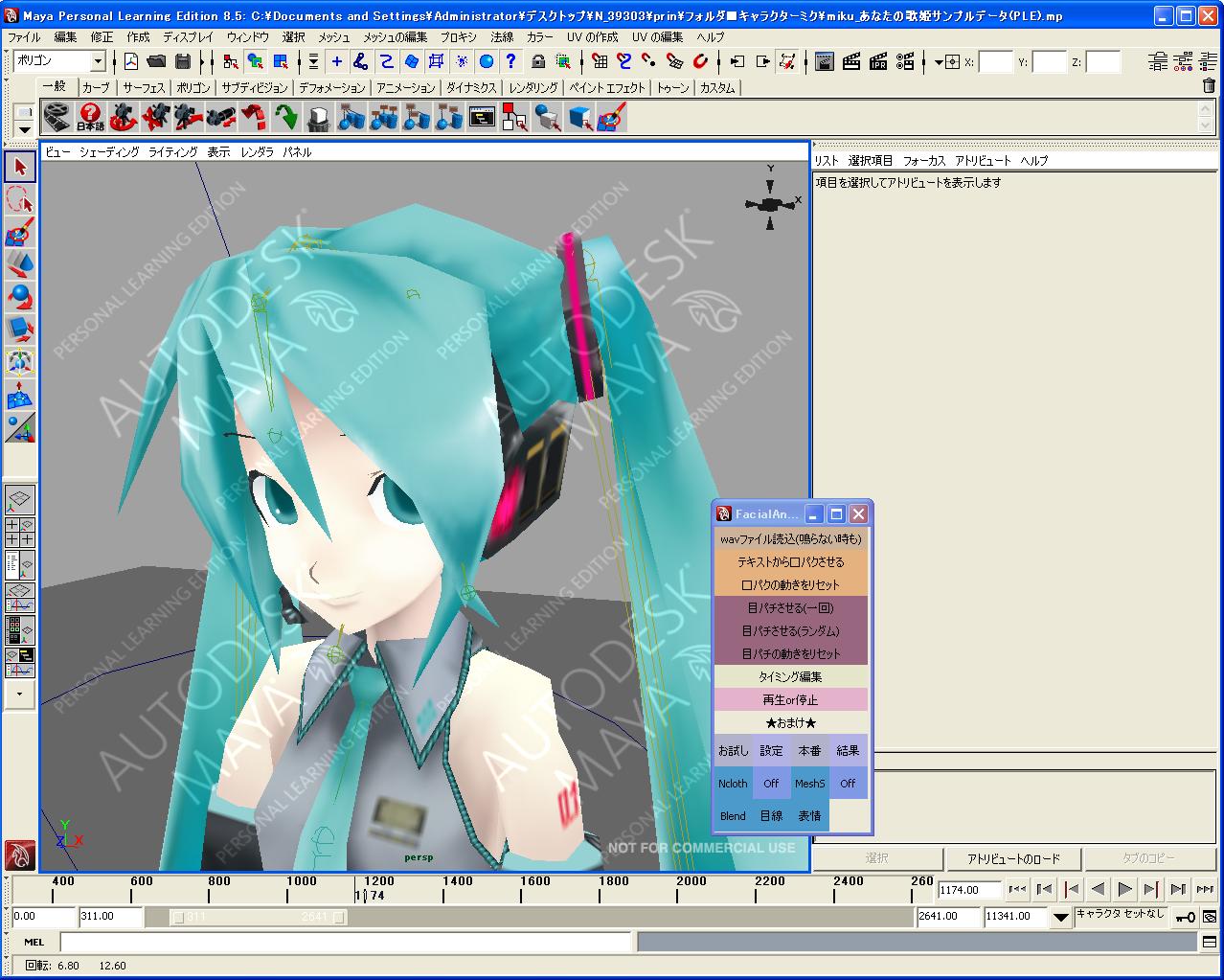Screen dimensions: 1224x980
Task: Toggle the Ncloth Off button
Action: pyautogui.click(x=771, y=784)
